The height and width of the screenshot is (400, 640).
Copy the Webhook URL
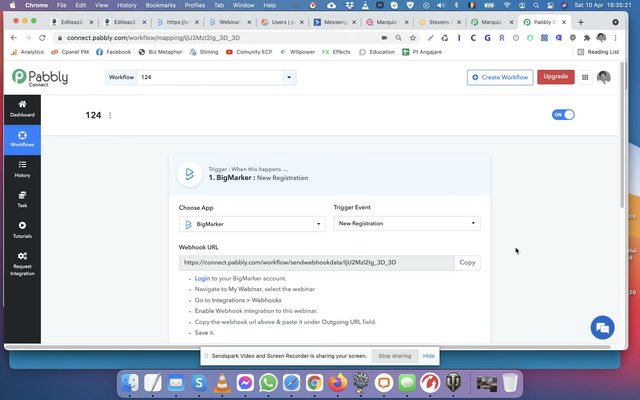pyautogui.click(x=467, y=262)
